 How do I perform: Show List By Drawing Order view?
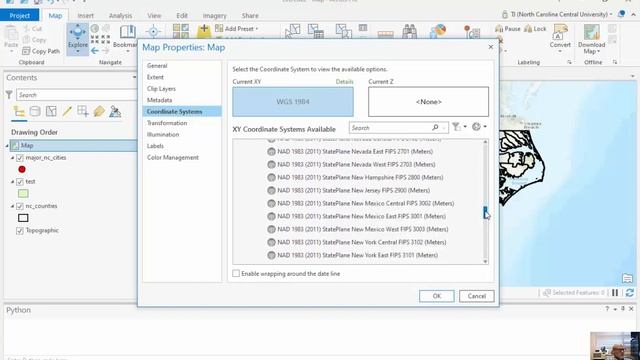[x=19, y=111]
